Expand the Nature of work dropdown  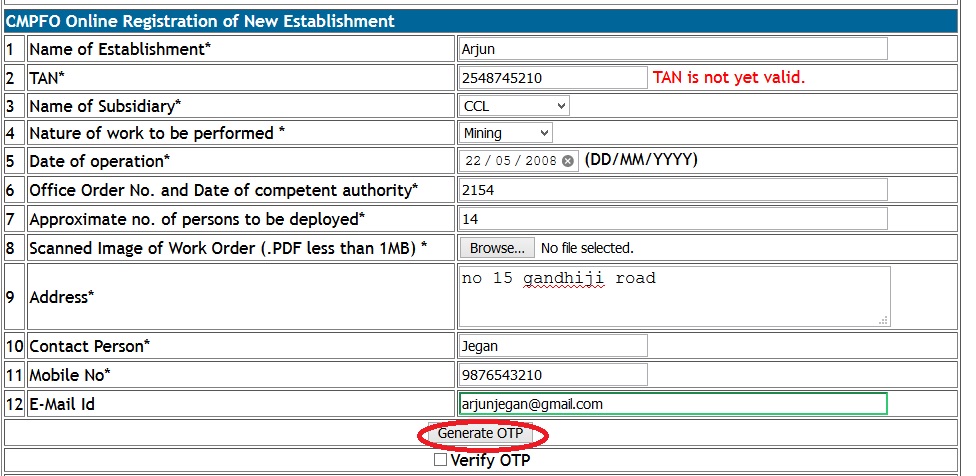(x=505, y=133)
